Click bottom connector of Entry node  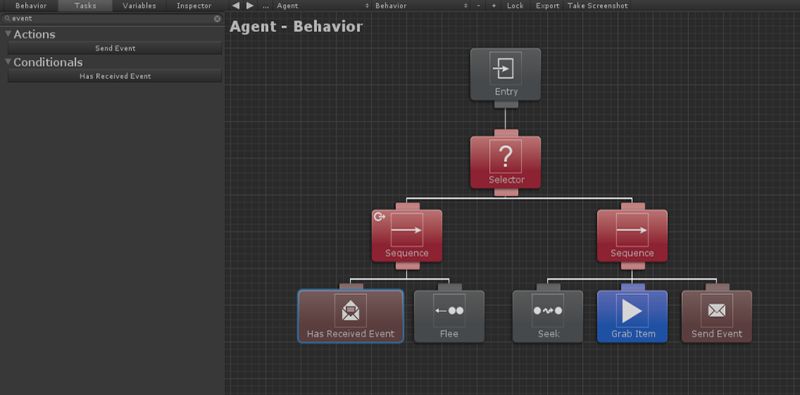(506, 105)
